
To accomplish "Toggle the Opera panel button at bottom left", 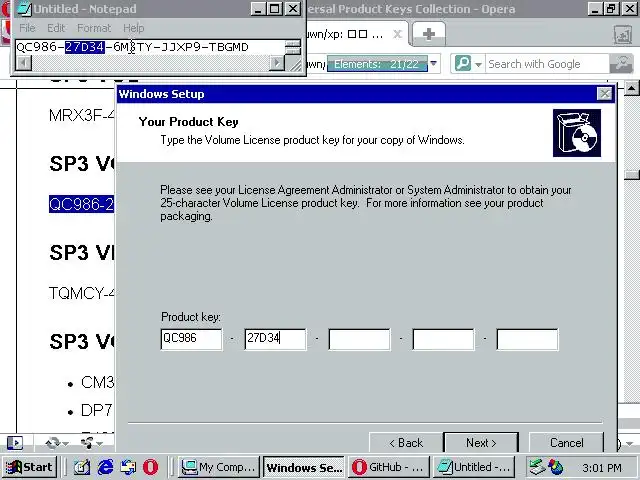I will tap(15, 443).
